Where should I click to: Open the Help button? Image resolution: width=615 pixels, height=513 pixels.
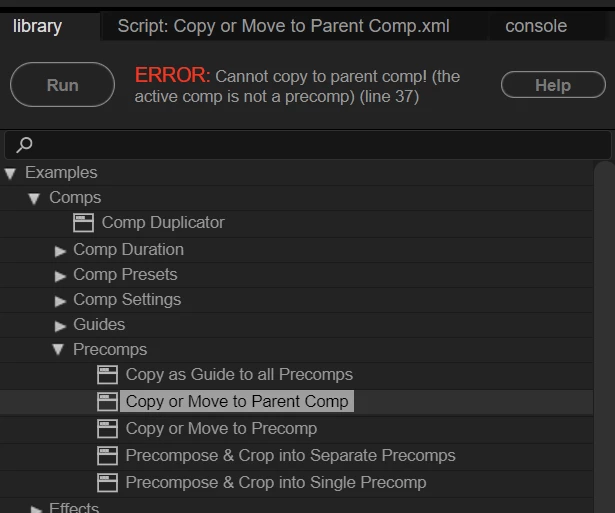coord(552,85)
